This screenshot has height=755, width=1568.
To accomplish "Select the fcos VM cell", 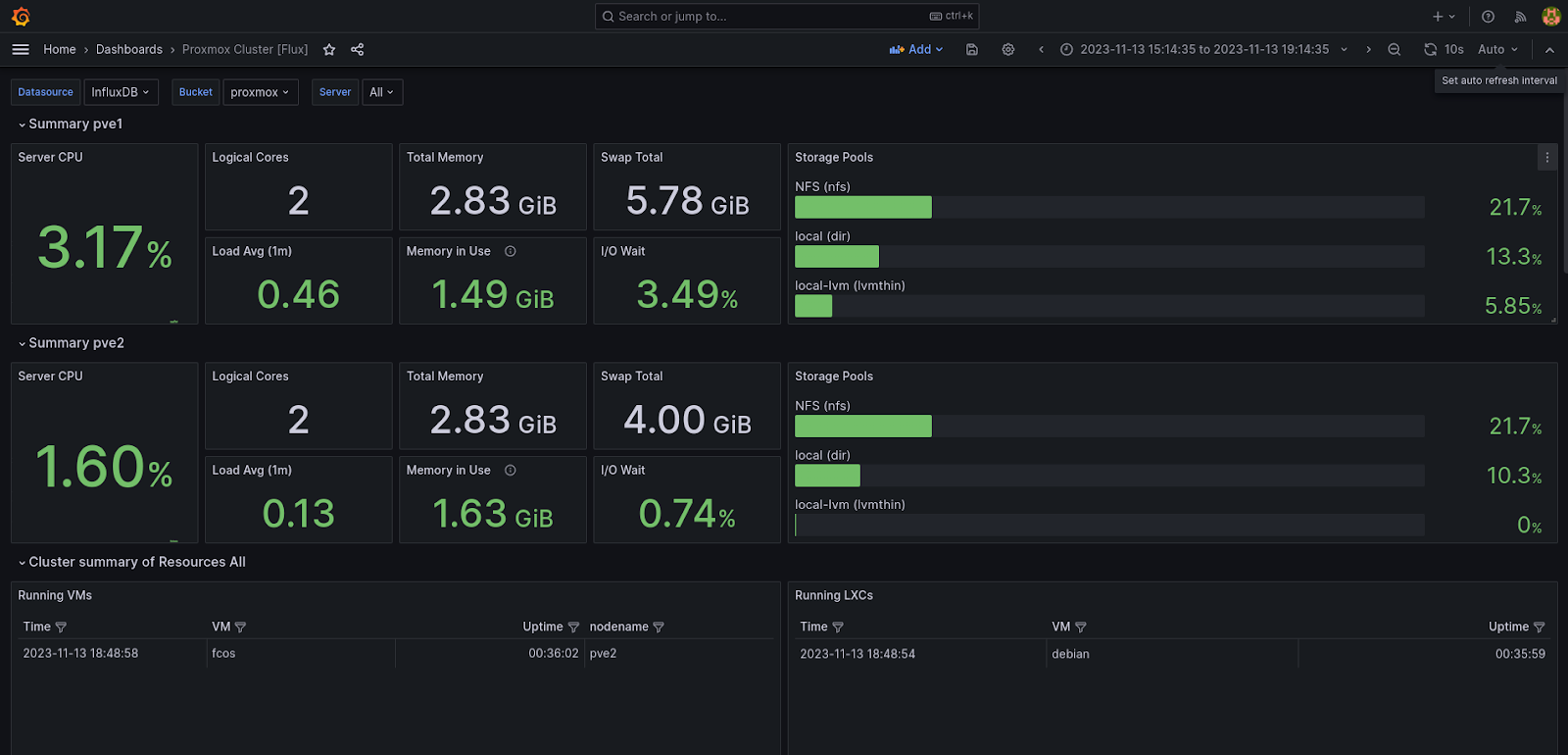I will (223, 653).
